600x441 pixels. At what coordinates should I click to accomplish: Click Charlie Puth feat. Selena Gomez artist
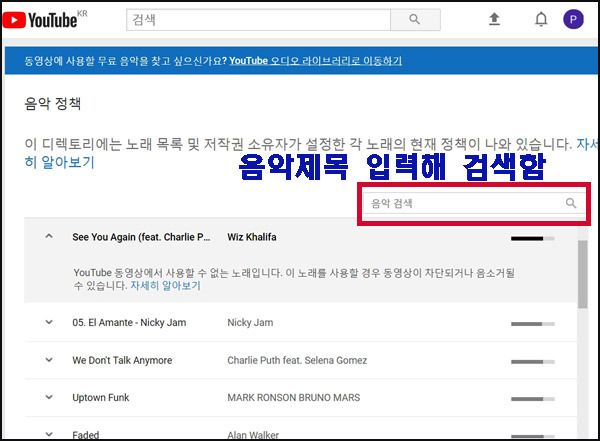[x=297, y=360]
